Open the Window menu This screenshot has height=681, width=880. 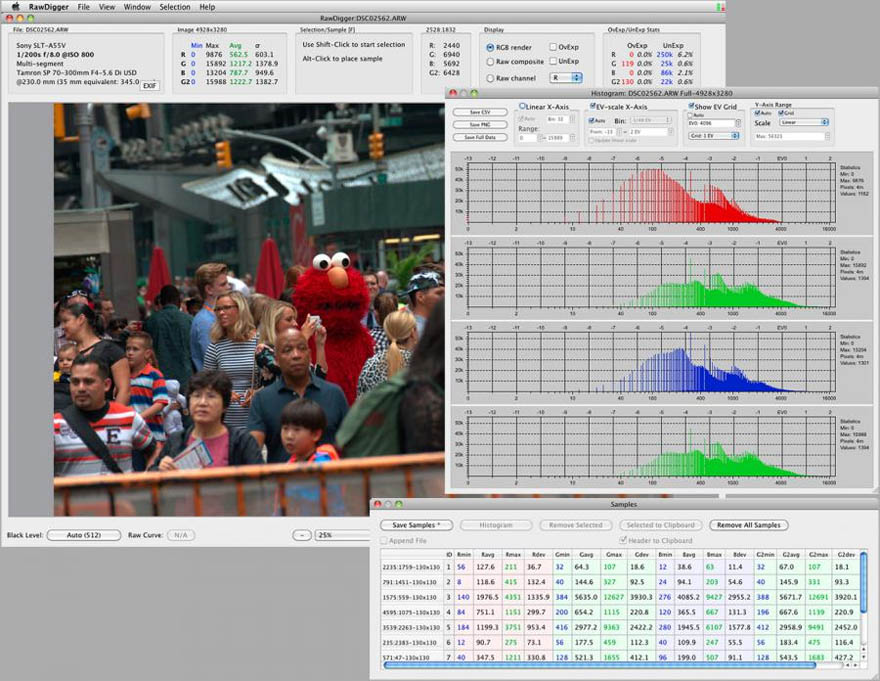coord(137,7)
